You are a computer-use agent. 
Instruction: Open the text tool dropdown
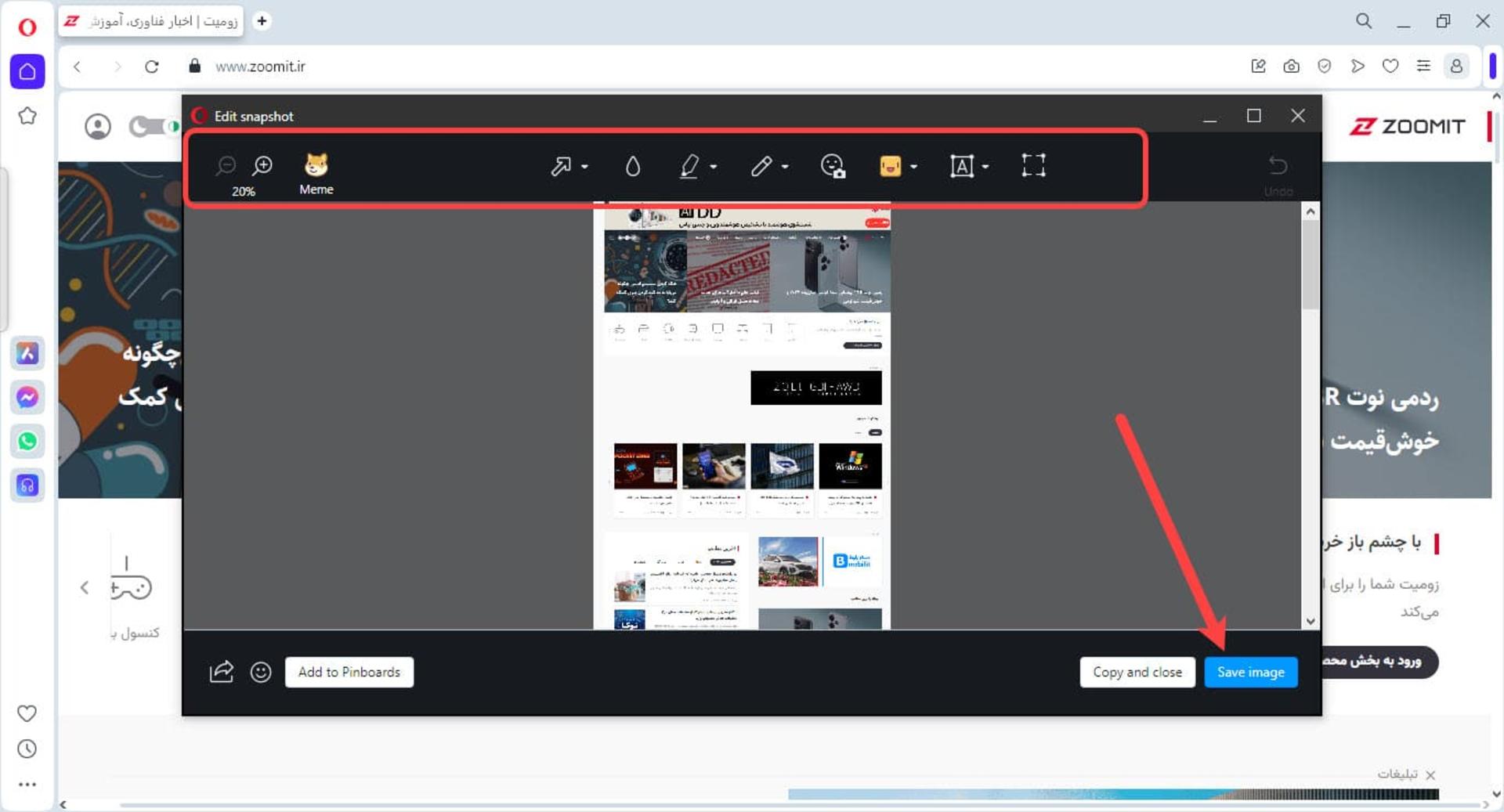[985, 167]
